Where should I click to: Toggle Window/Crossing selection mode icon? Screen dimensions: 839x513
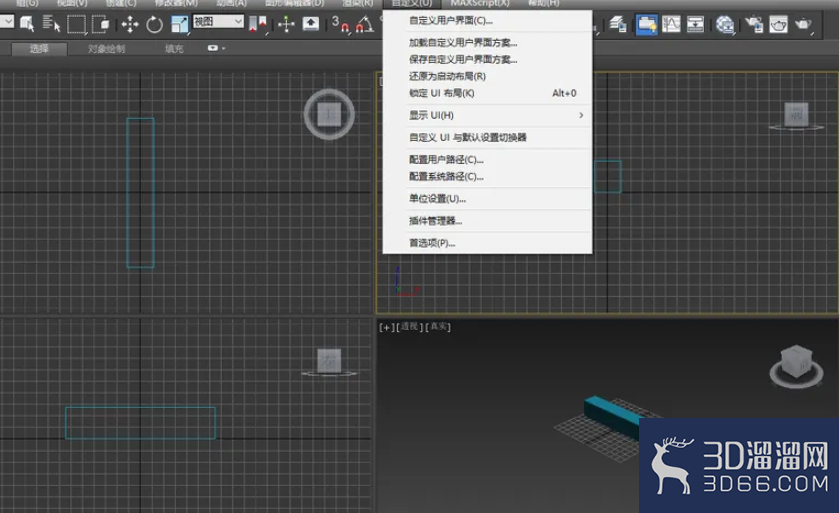click(x=101, y=24)
